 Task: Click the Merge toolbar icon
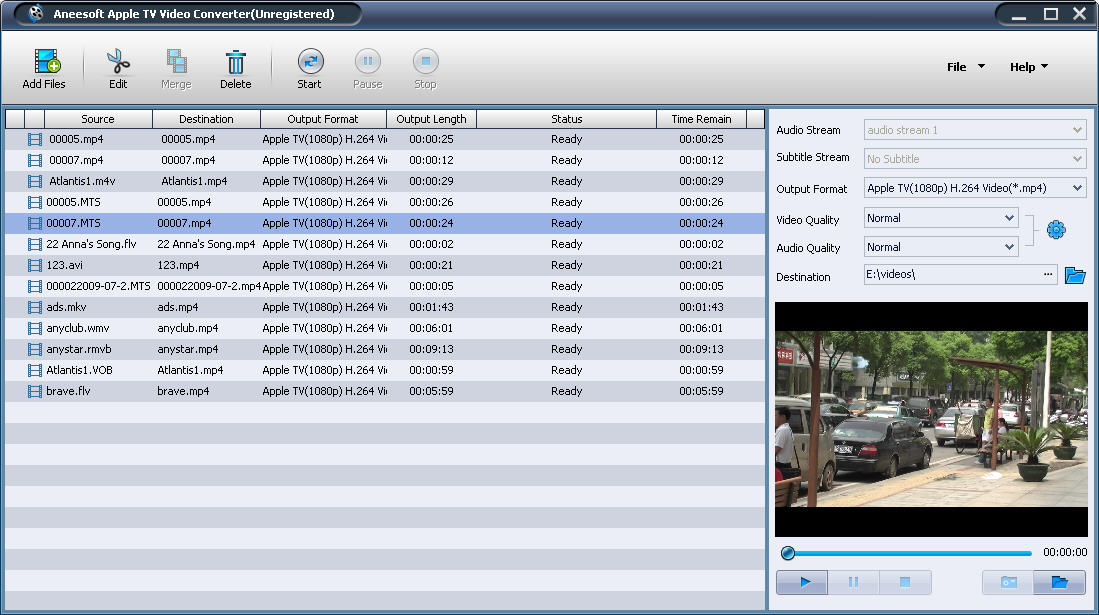[176, 62]
